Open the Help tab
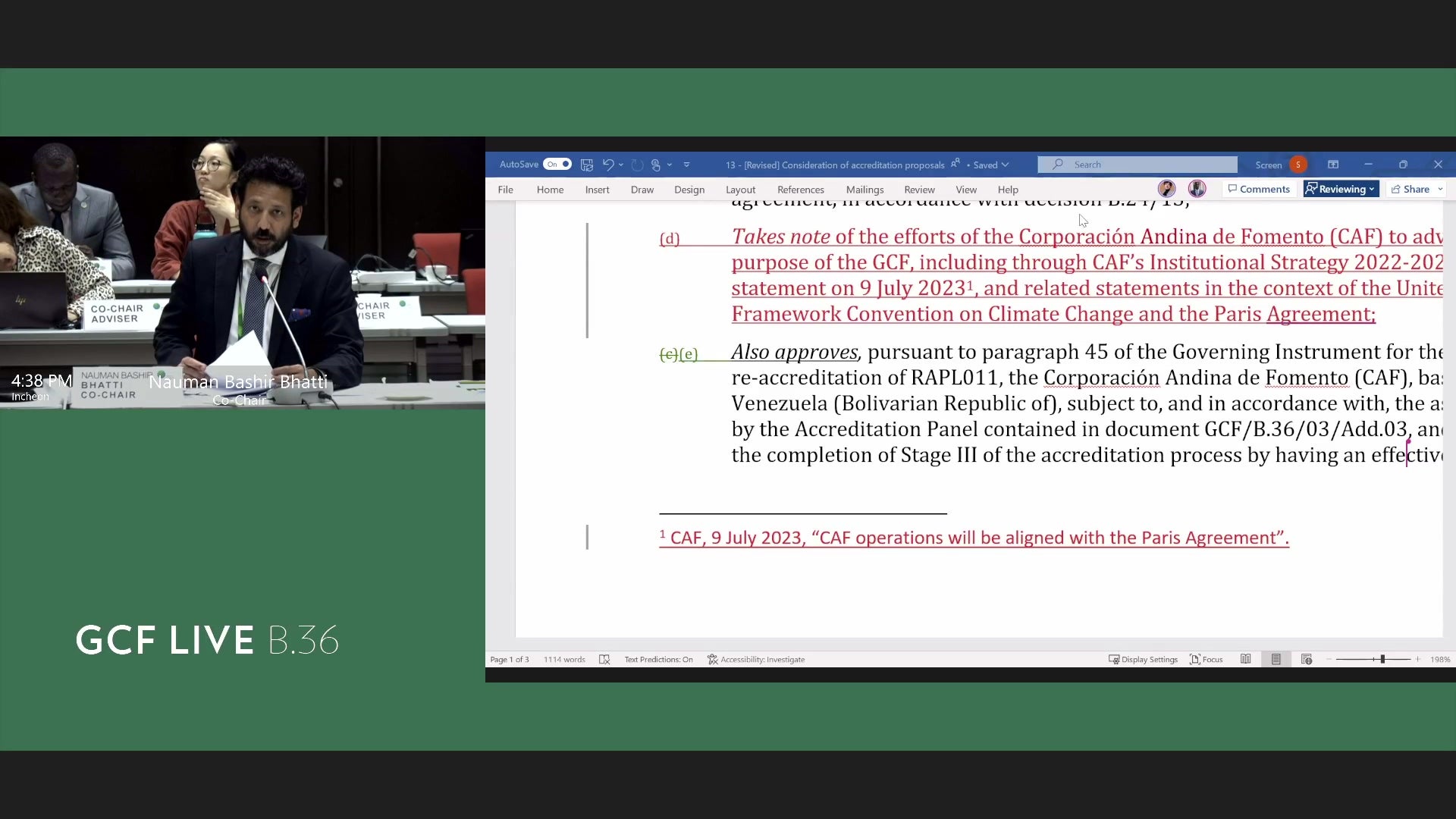This screenshot has height=819, width=1456. click(1008, 190)
